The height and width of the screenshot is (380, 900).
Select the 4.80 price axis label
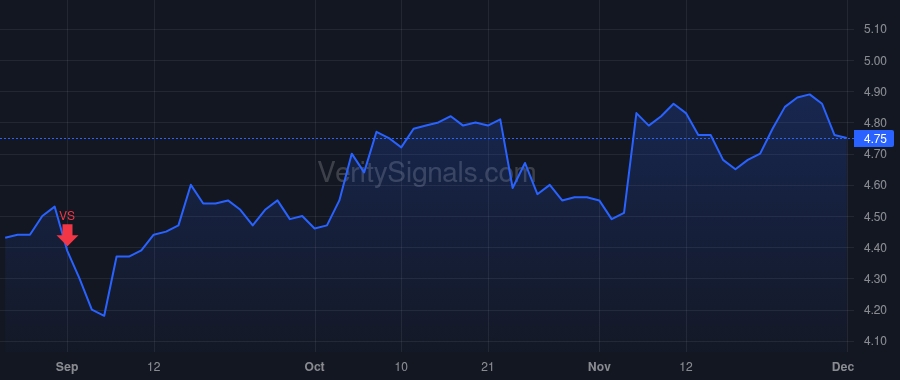(x=875, y=123)
